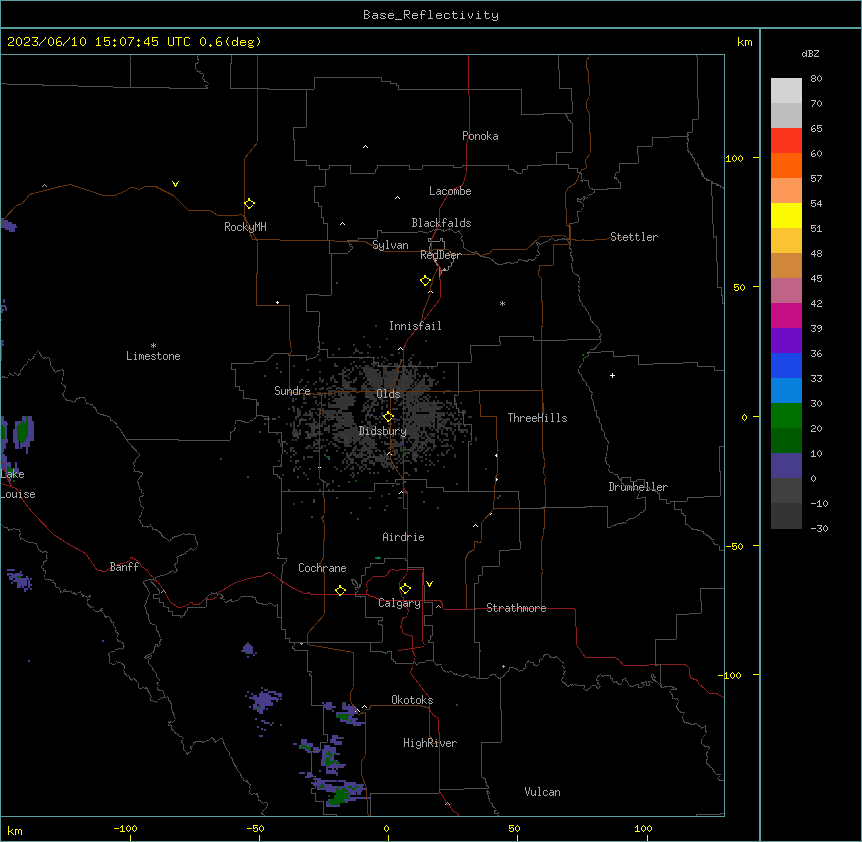This screenshot has width=862, height=842.
Task: Click the -100 tick on the right axis
Action: [x=731, y=675]
